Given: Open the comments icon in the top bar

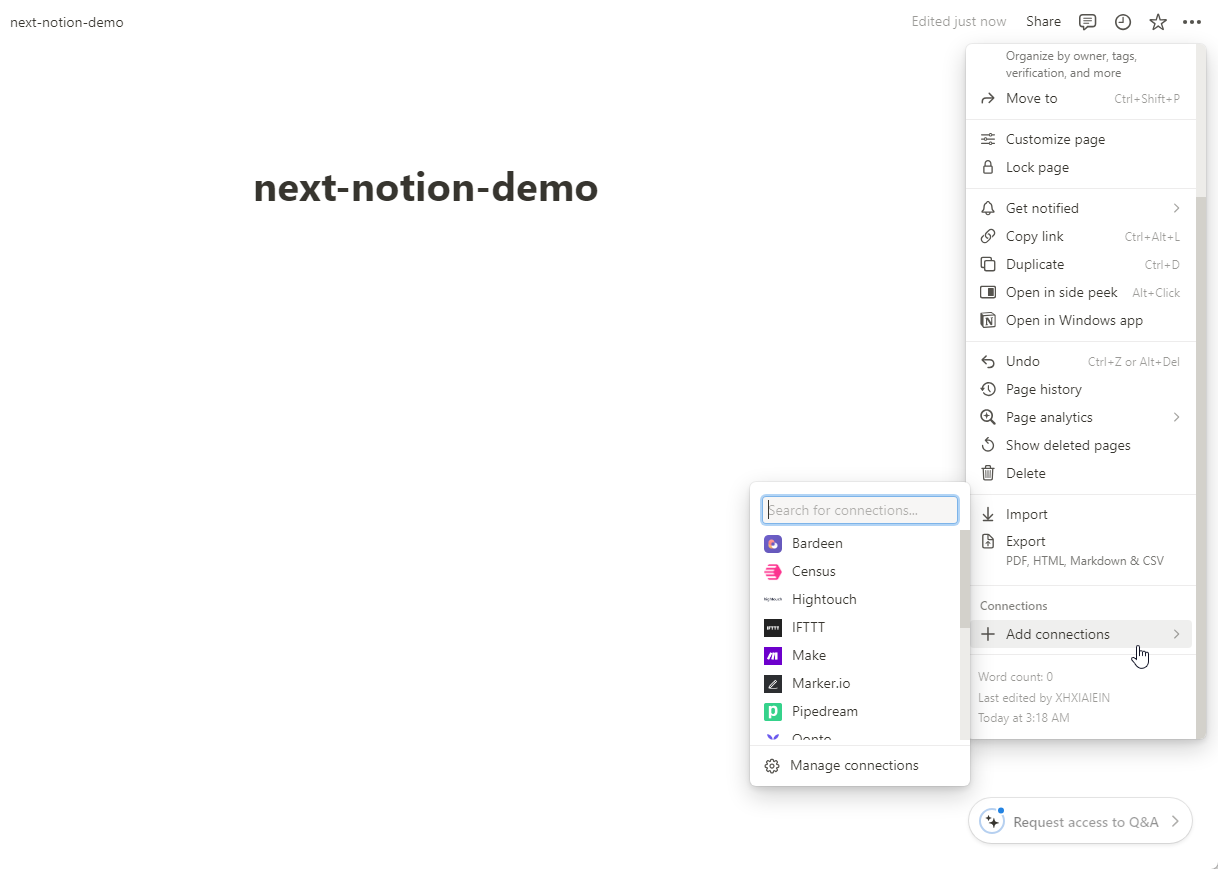Looking at the screenshot, I should 1087,21.
